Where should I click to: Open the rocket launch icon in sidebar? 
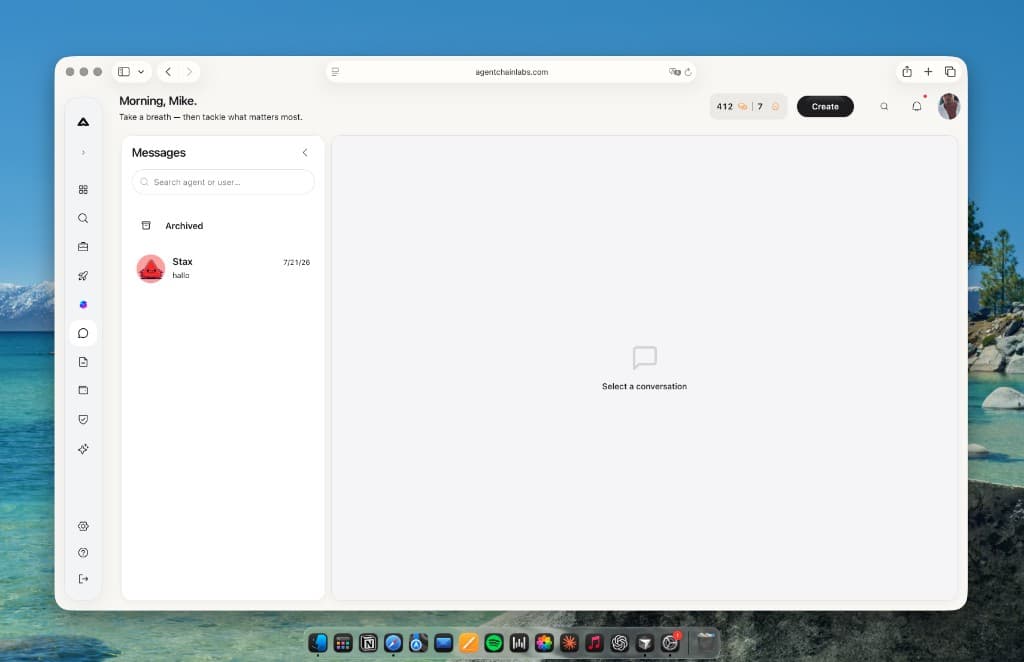pyautogui.click(x=83, y=276)
